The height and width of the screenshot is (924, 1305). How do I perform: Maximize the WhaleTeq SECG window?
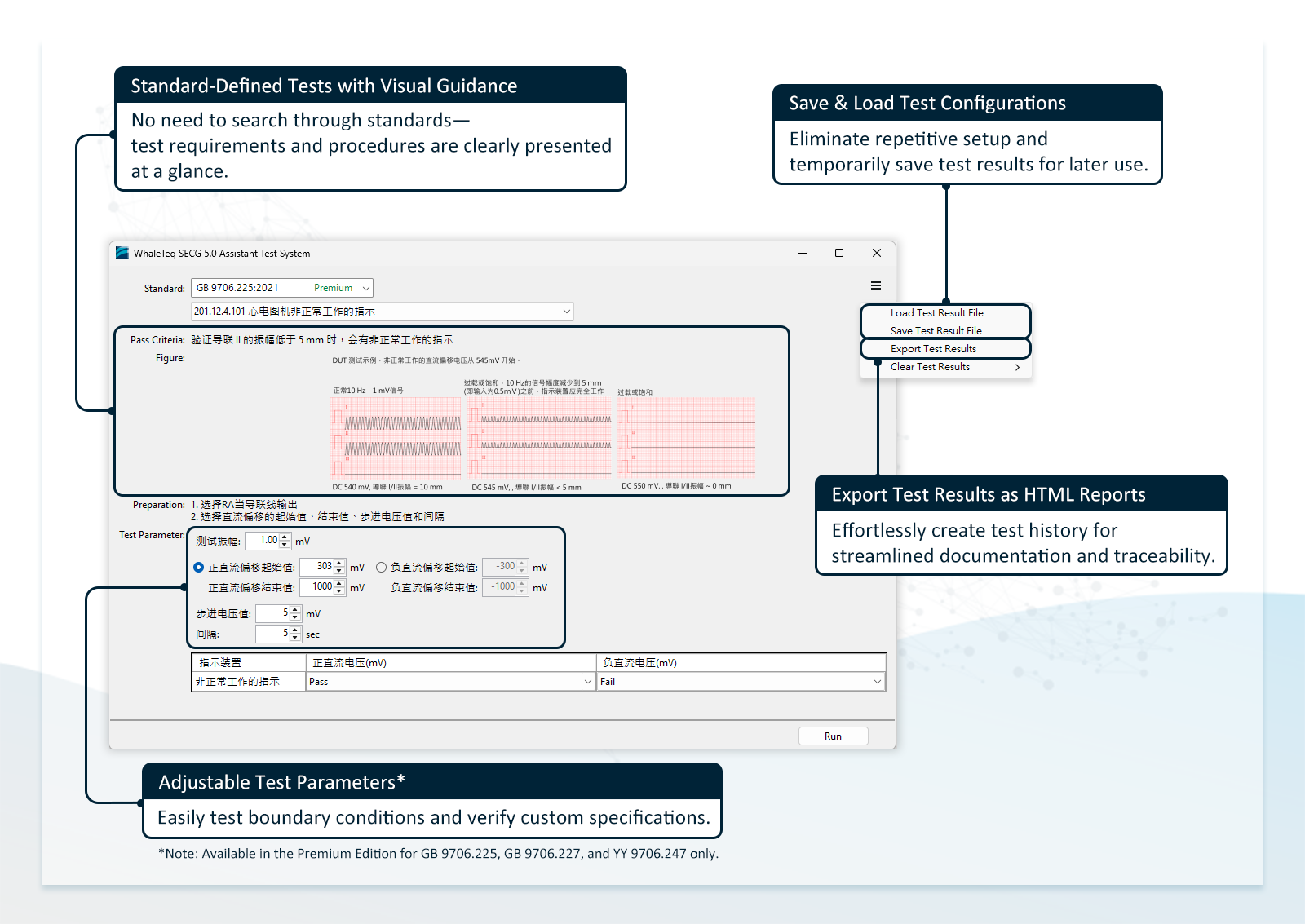(839, 253)
